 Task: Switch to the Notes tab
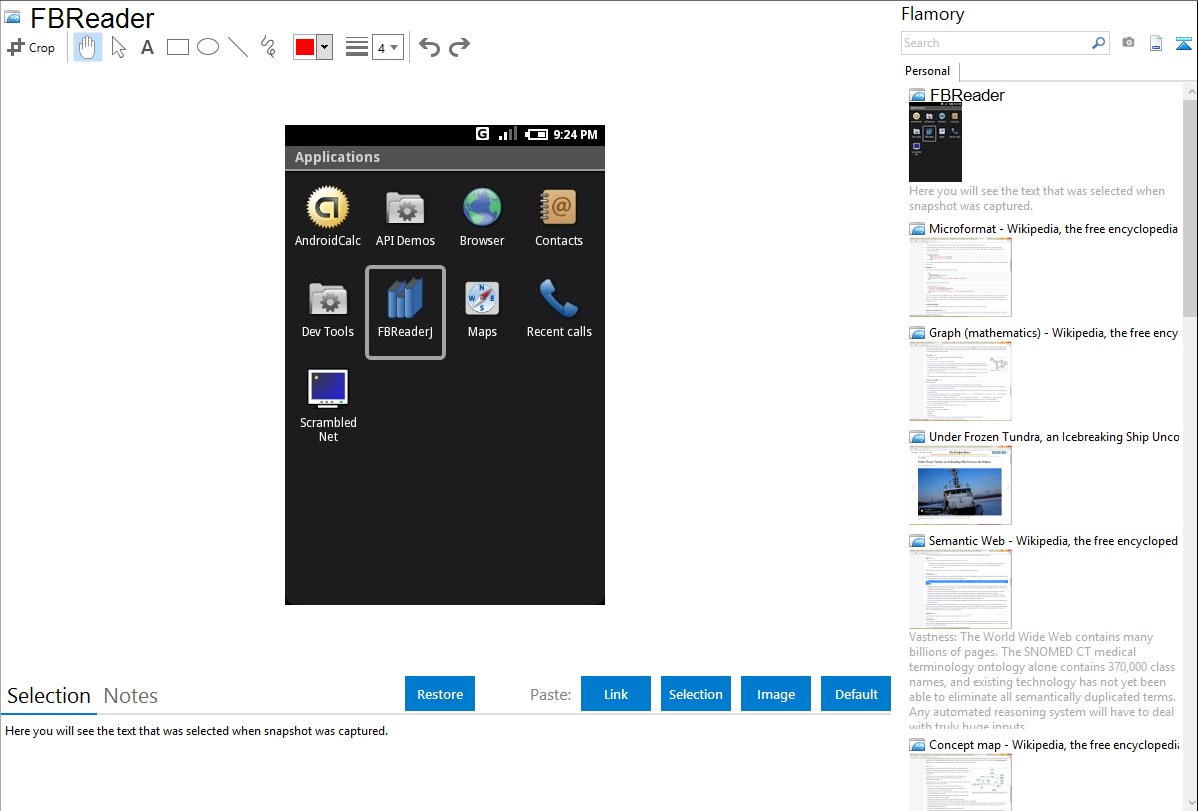(131, 696)
